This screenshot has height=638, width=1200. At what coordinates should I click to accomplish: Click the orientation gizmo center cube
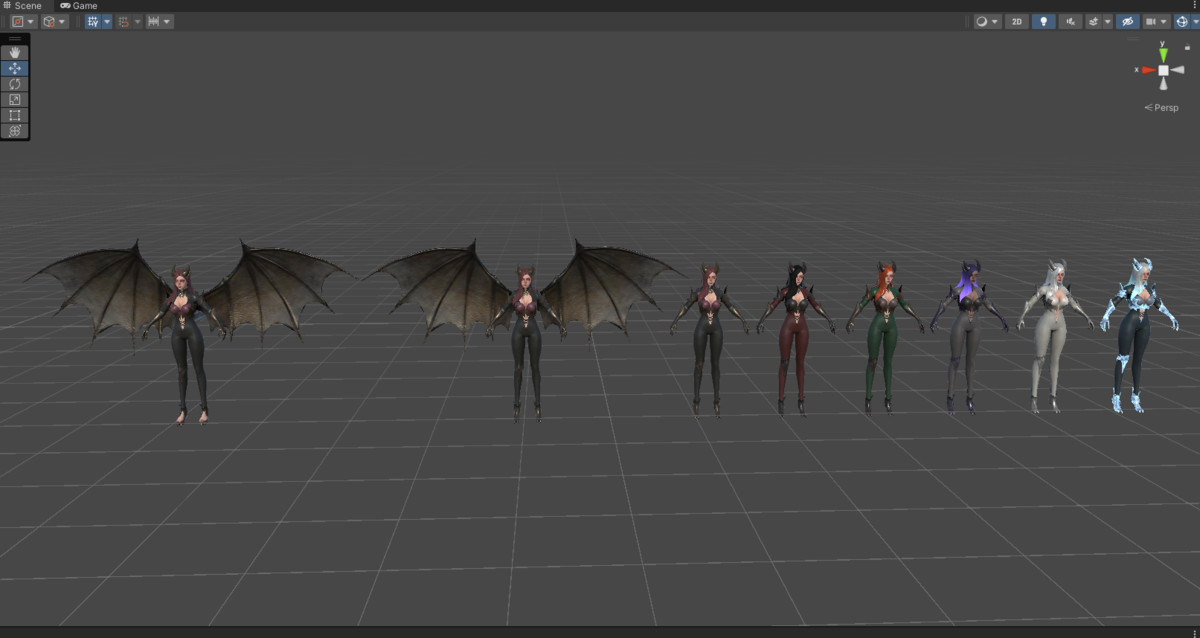tap(1163, 70)
